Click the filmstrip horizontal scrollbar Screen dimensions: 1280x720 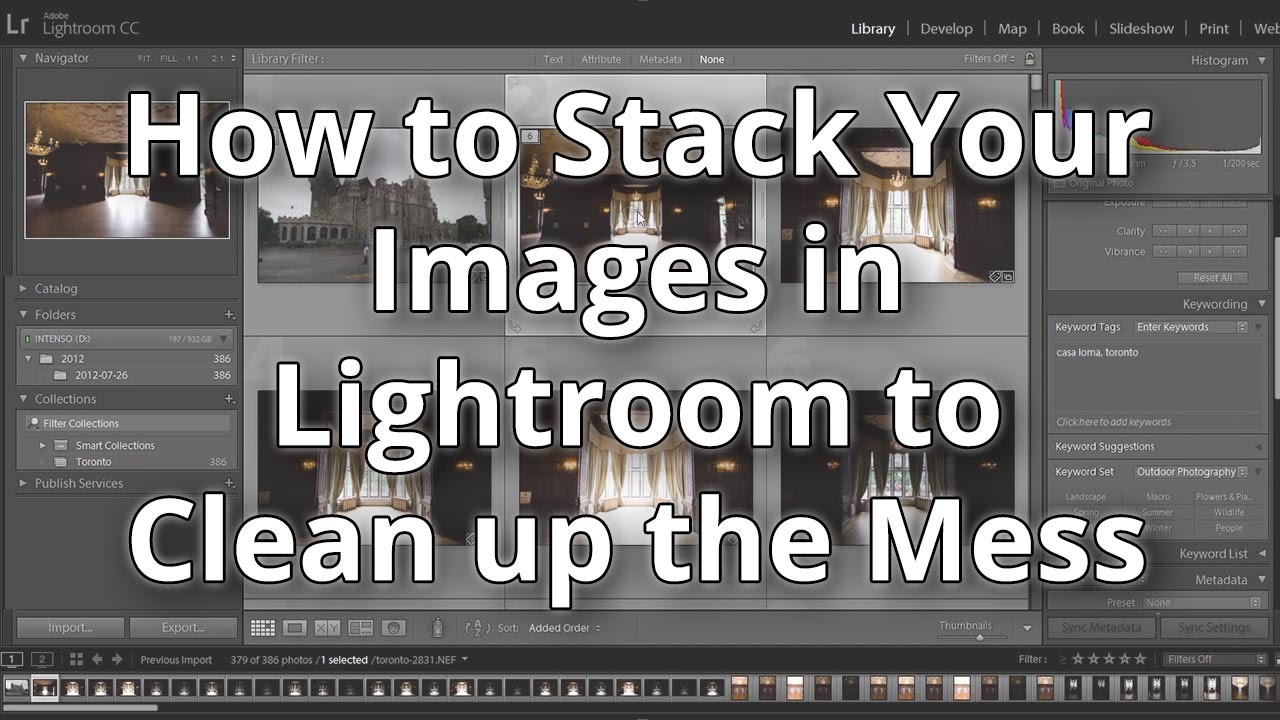click(x=80, y=707)
